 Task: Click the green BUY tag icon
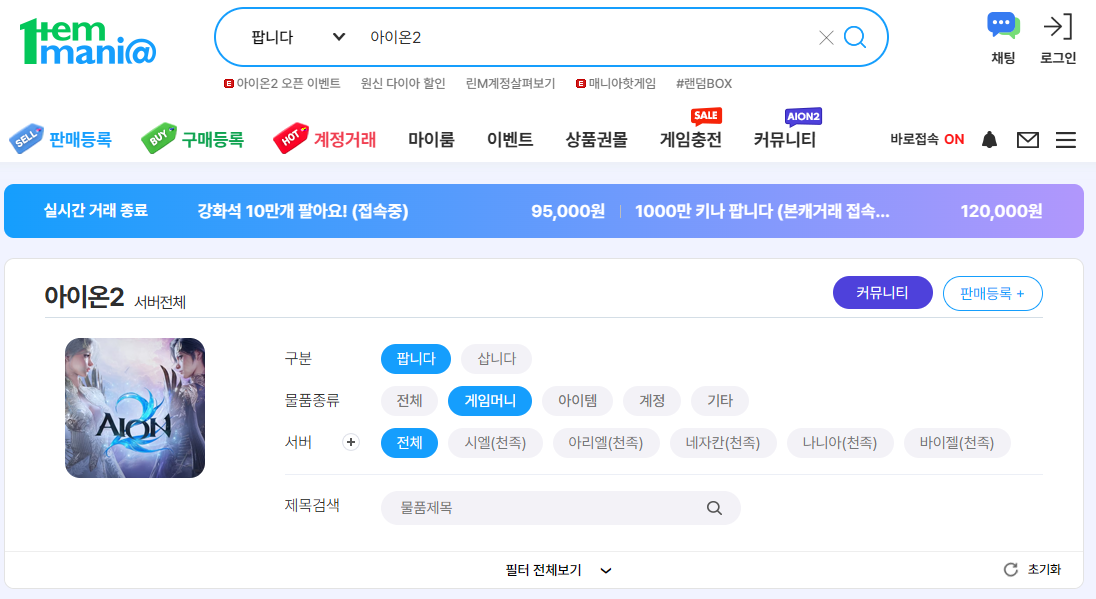tap(159, 138)
